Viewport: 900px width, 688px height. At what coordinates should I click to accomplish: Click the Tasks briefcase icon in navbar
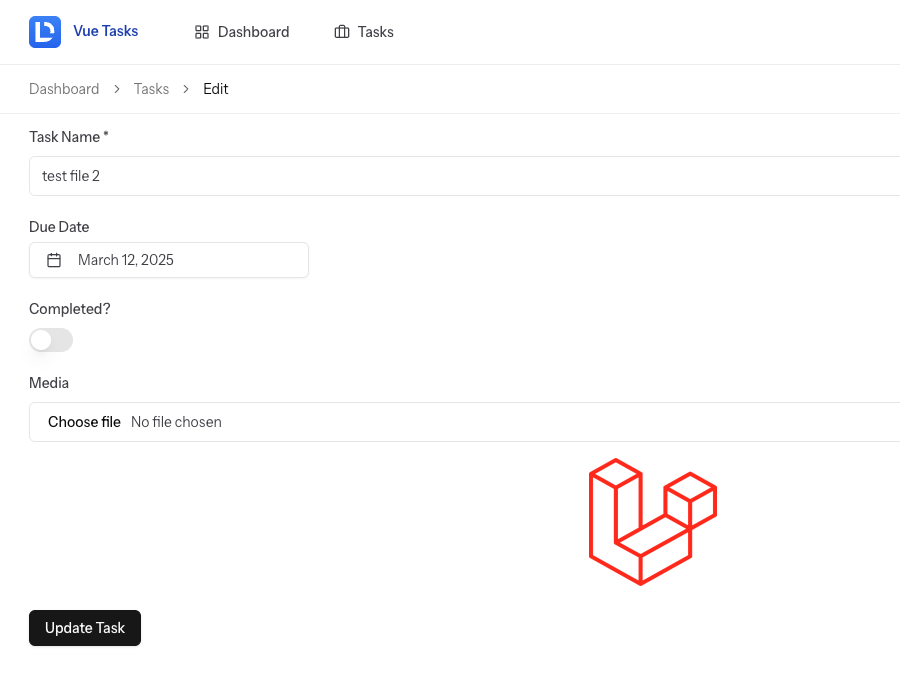pyautogui.click(x=342, y=32)
